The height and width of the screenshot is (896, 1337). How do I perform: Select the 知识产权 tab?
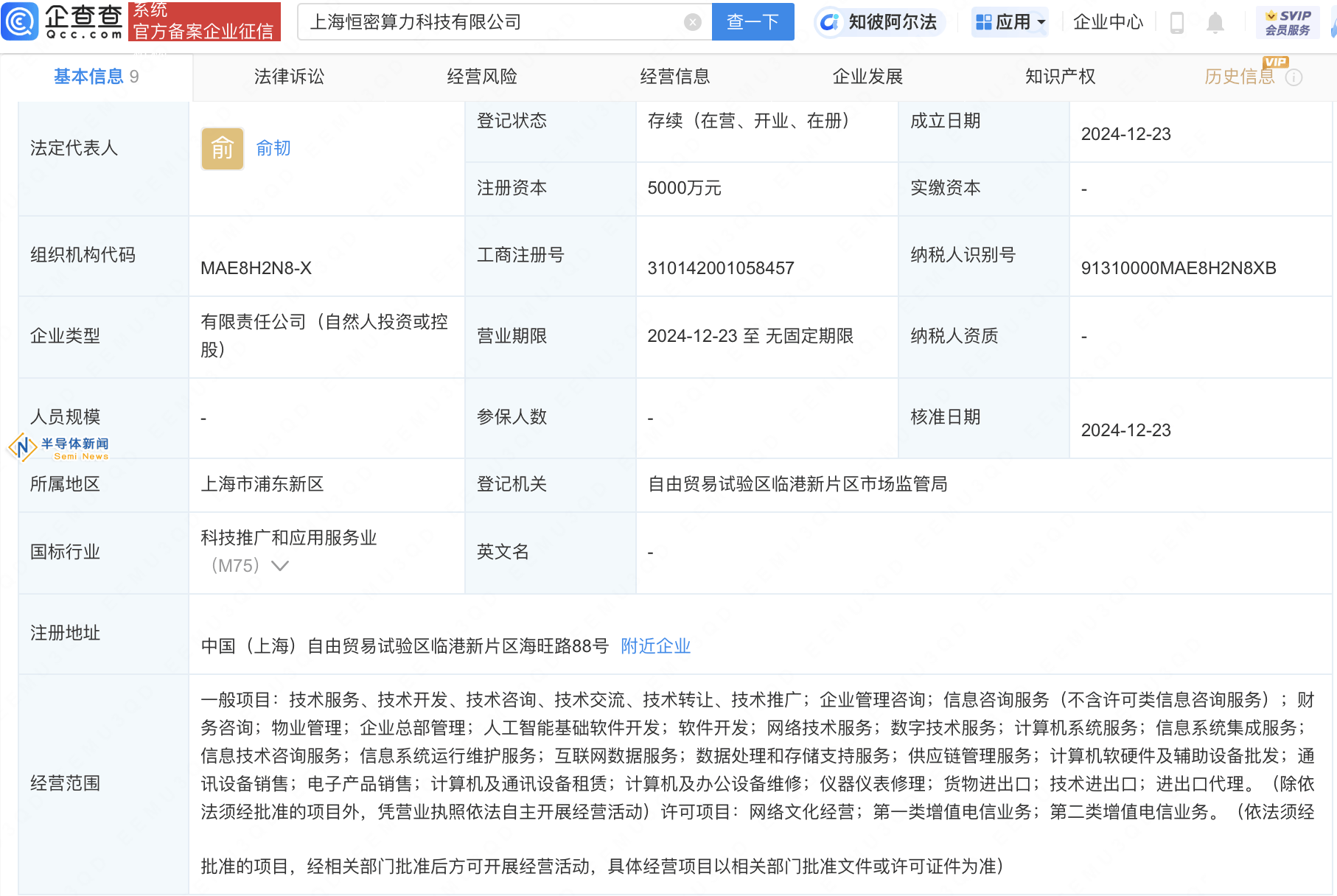tap(1060, 77)
